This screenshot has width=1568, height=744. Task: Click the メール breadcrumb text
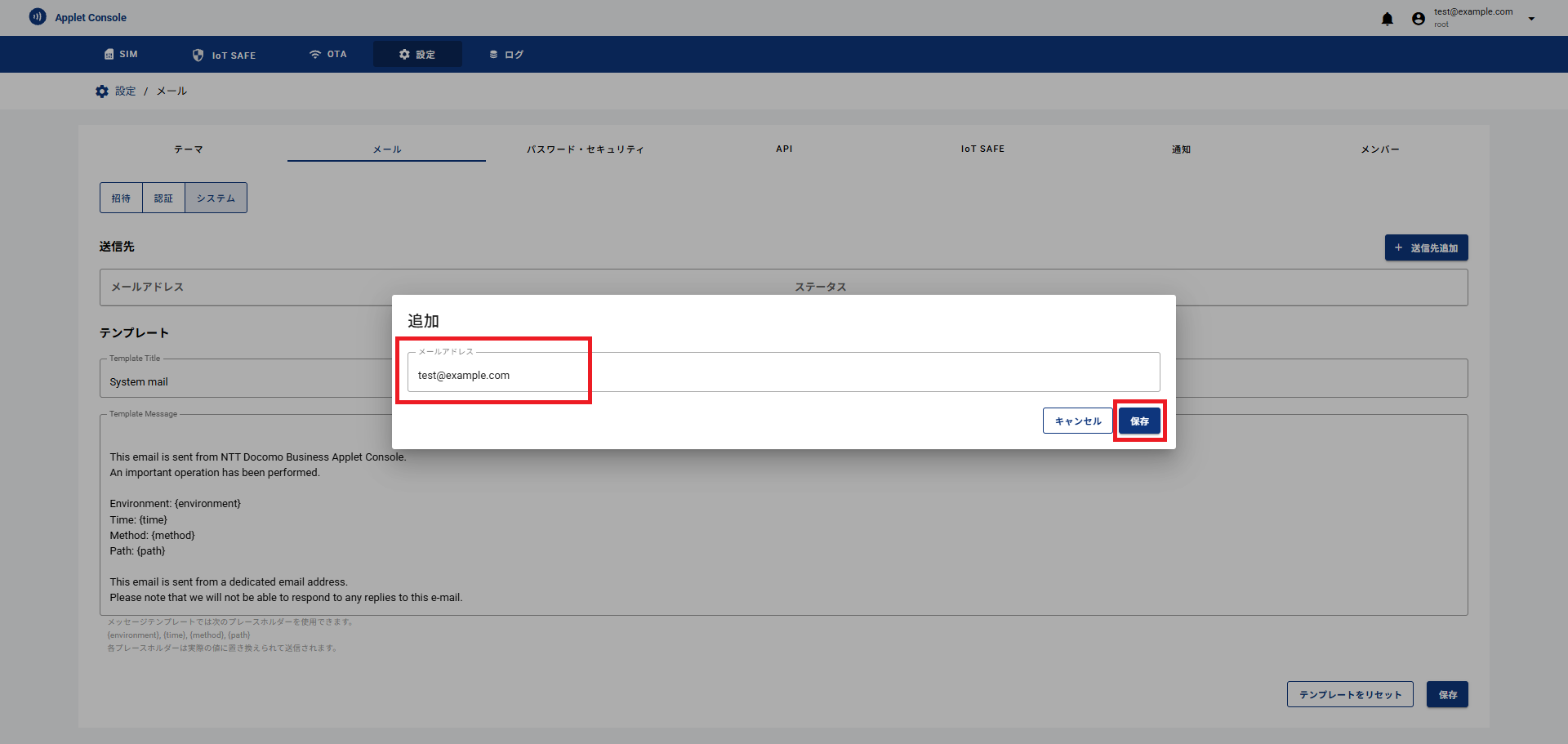(x=171, y=91)
